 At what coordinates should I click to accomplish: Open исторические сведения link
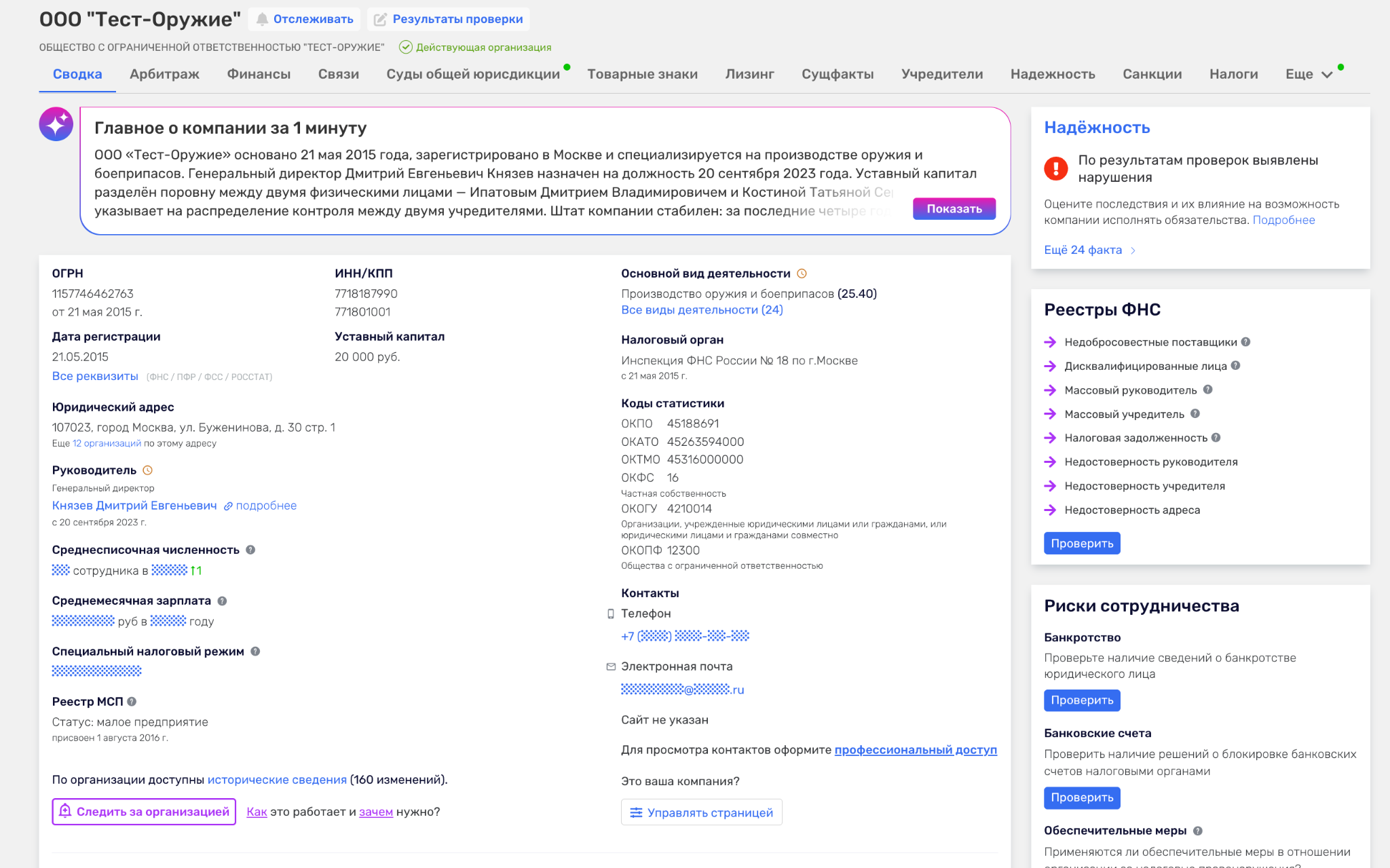pyautogui.click(x=277, y=780)
